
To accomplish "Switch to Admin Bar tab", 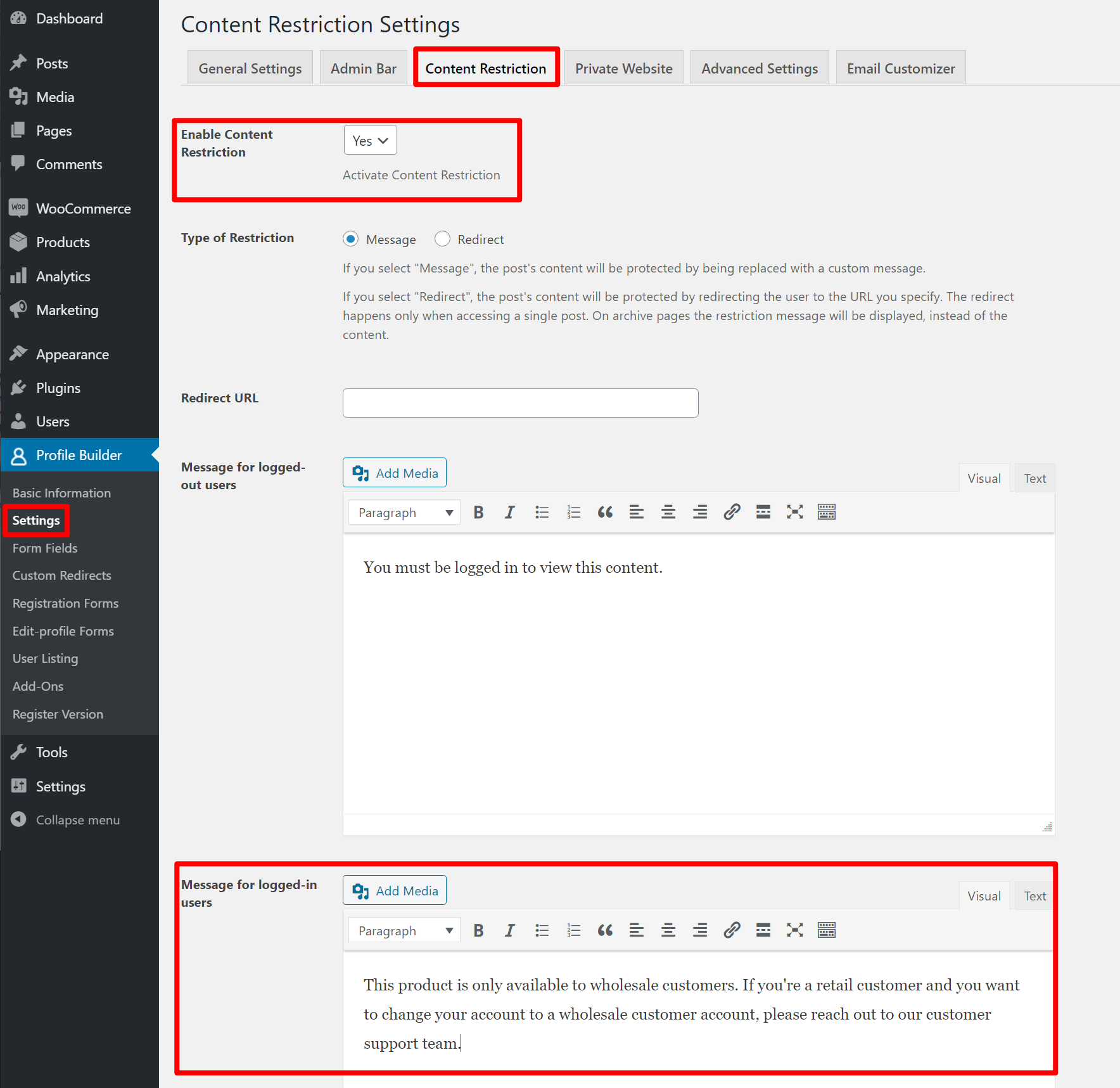I will coord(364,68).
